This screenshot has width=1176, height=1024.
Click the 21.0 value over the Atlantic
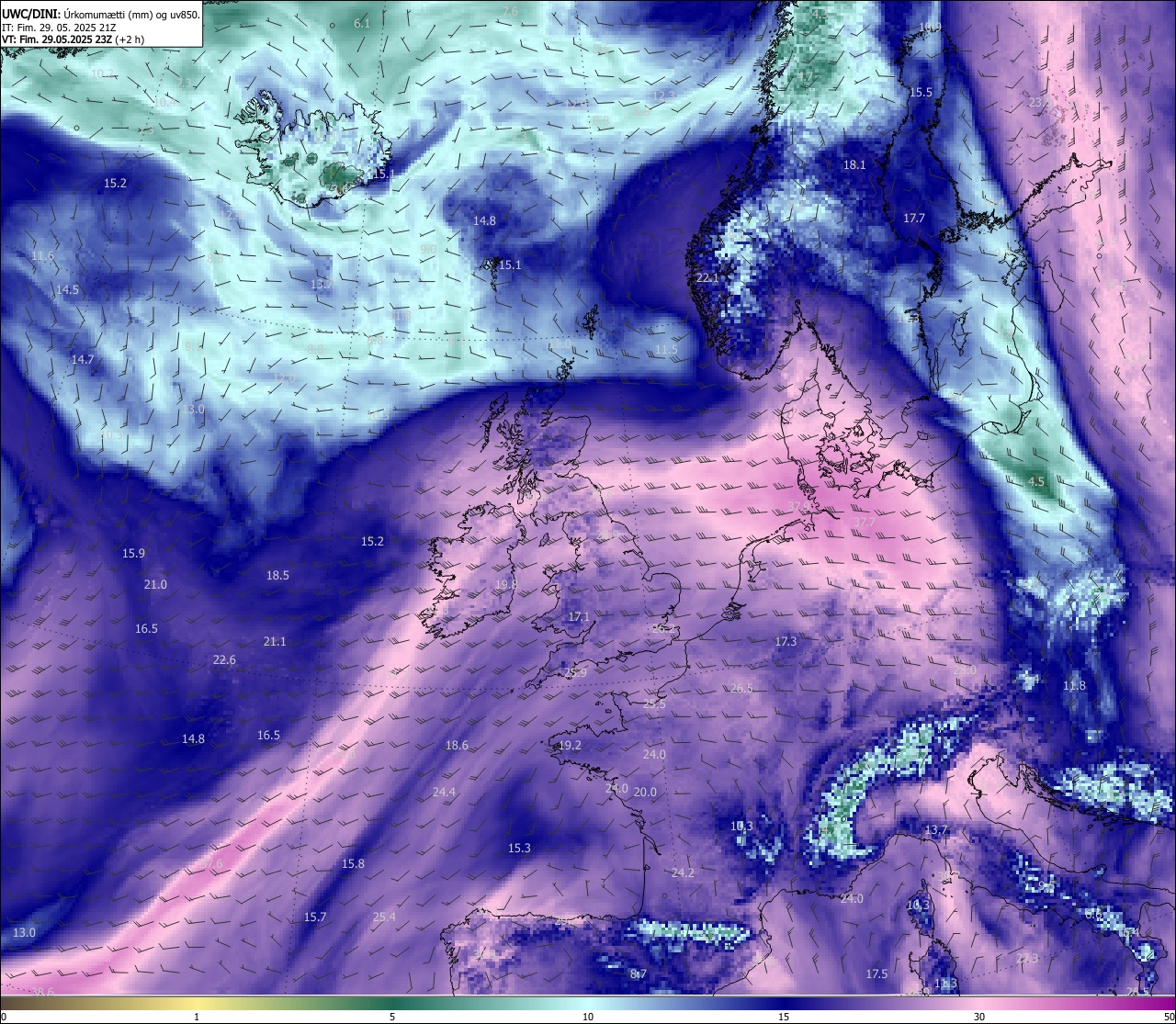pyautogui.click(x=155, y=584)
